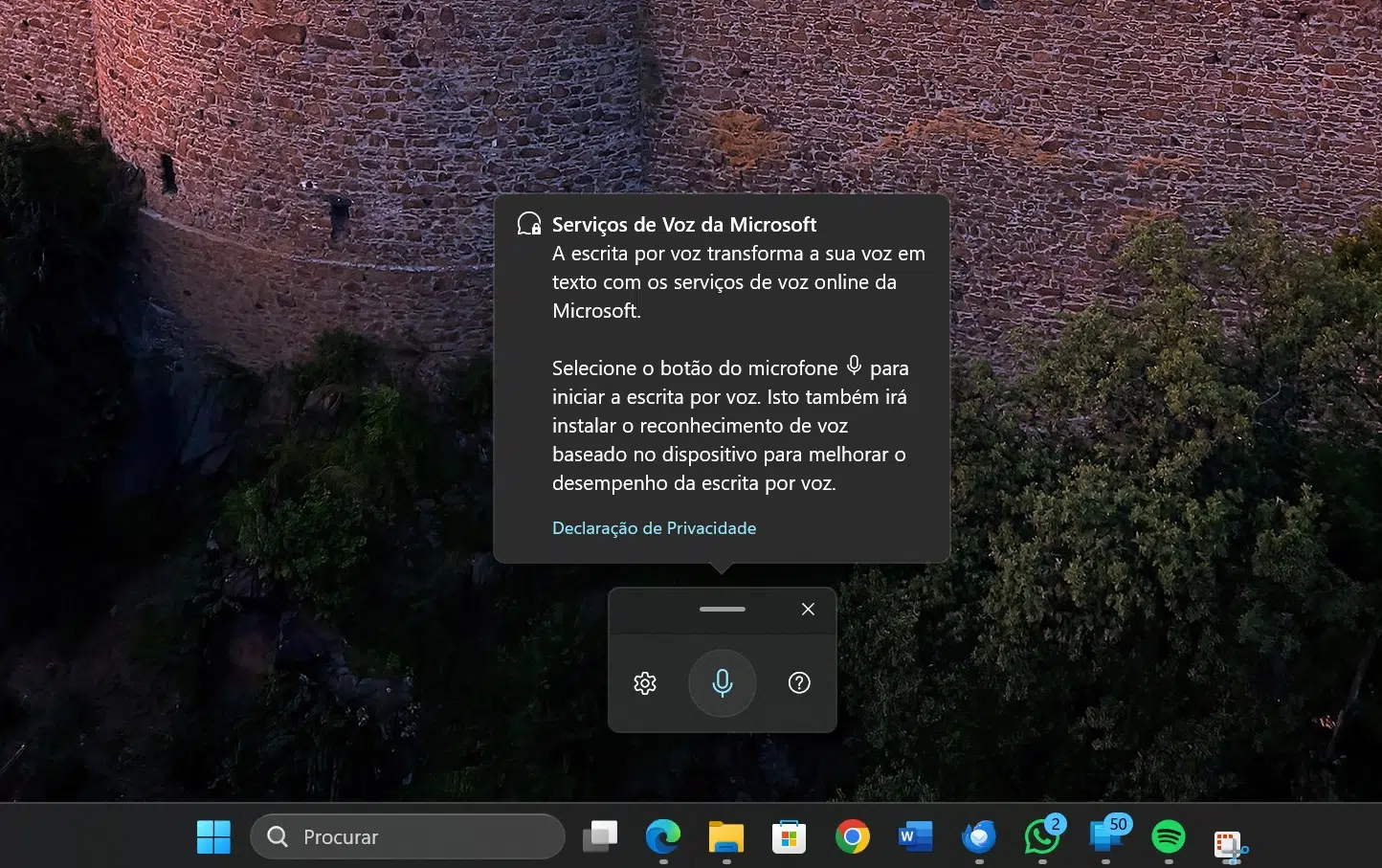1382x868 pixels.
Task: Open Microsoft Word from the taskbar
Action: click(x=916, y=837)
